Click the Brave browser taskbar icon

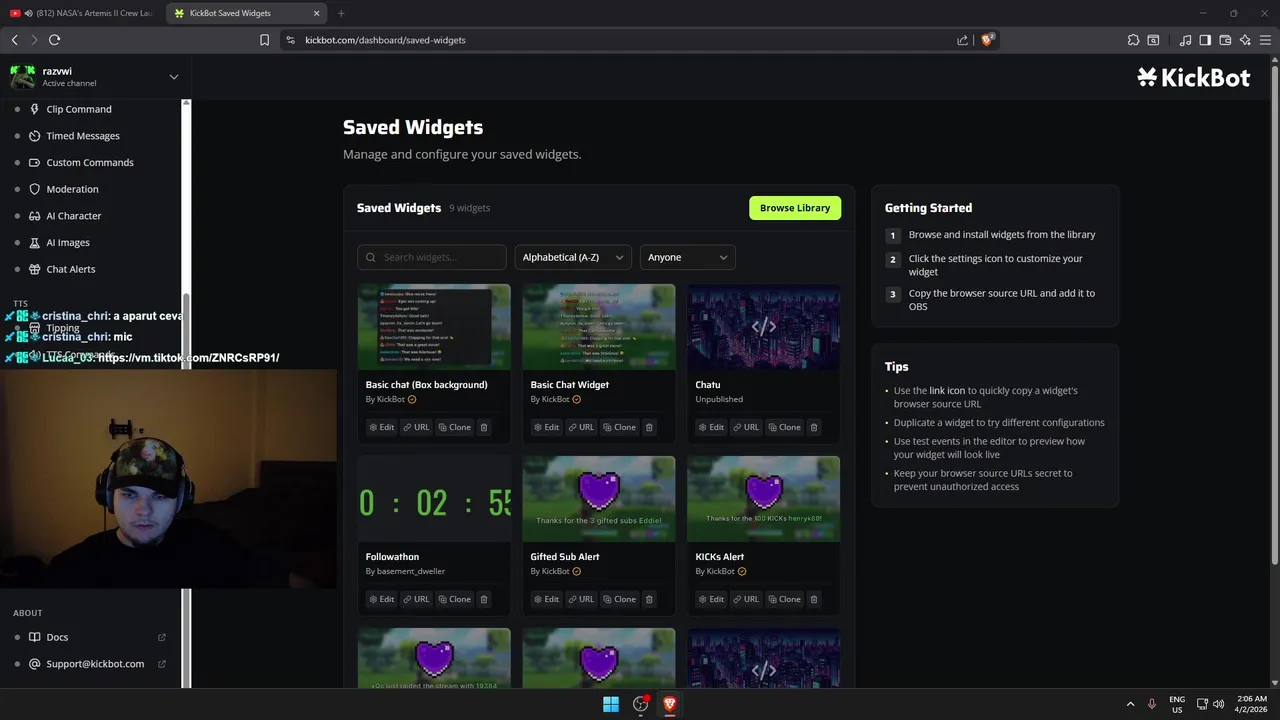670,704
